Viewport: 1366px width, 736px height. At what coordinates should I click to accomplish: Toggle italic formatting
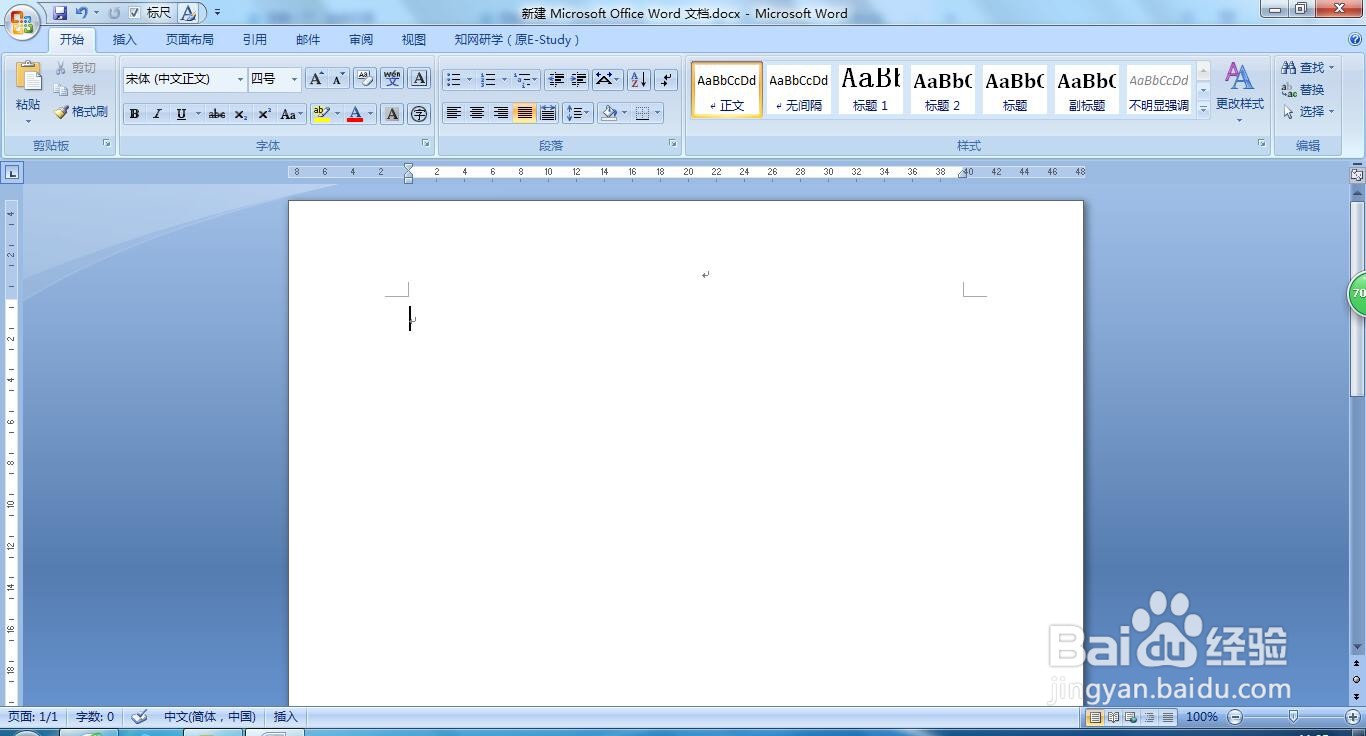click(x=157, y=114)
